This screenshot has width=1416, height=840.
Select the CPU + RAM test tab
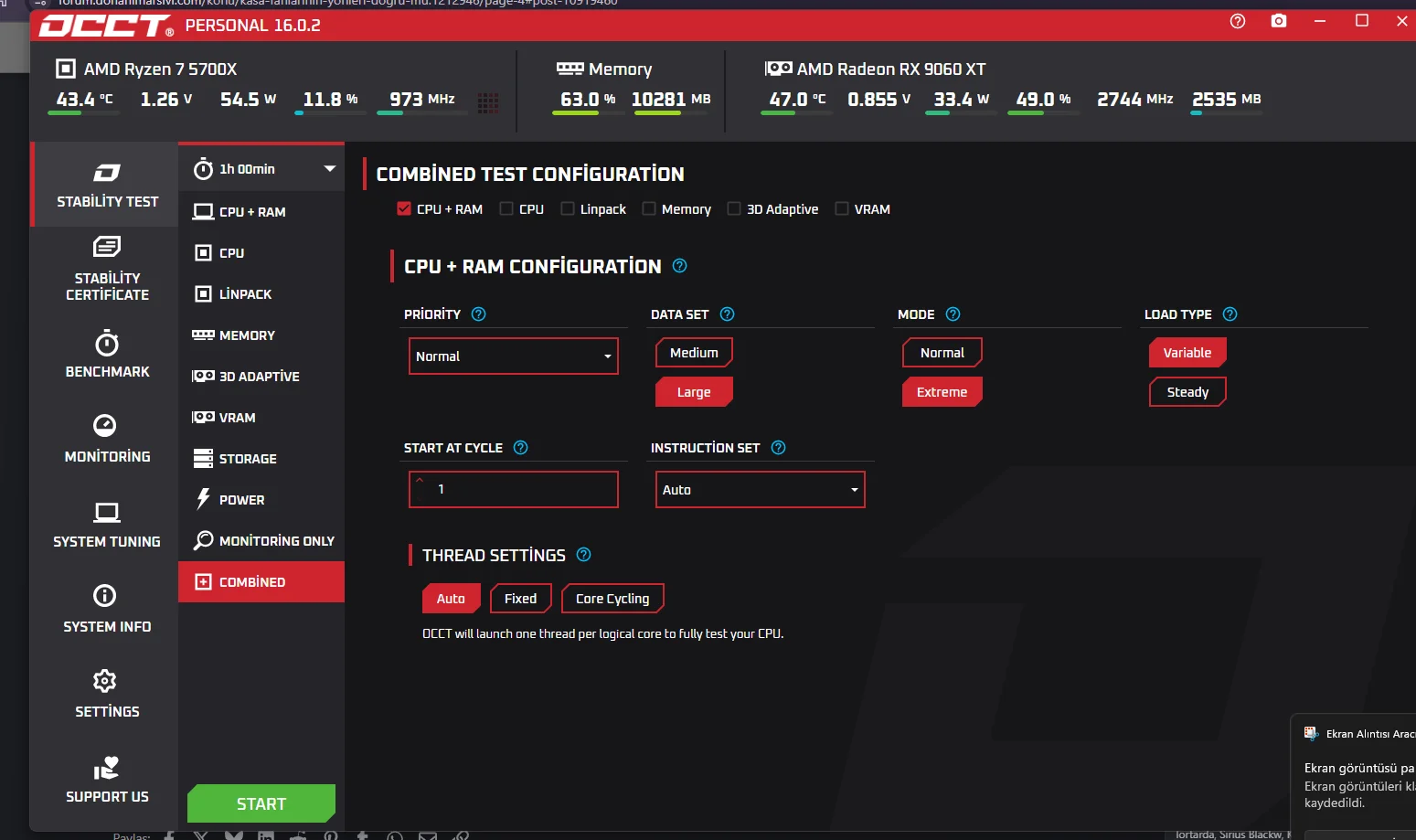(x=261, y=212)
